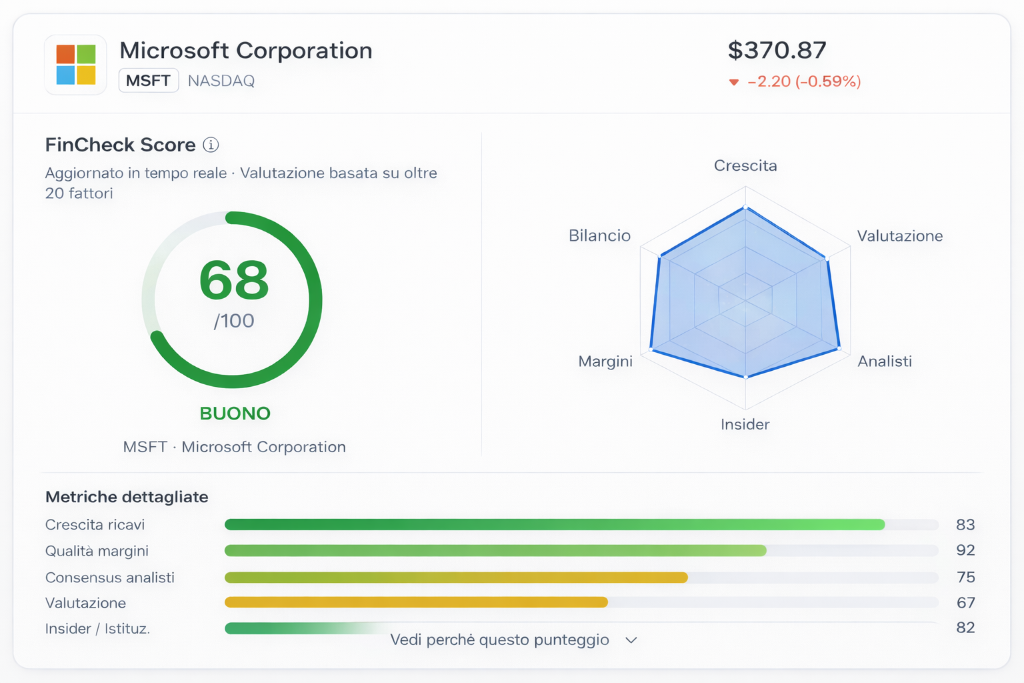Click the Qualità margini progress bar
The height and width of the screenshot is (683, 1024).
[581, 550]
